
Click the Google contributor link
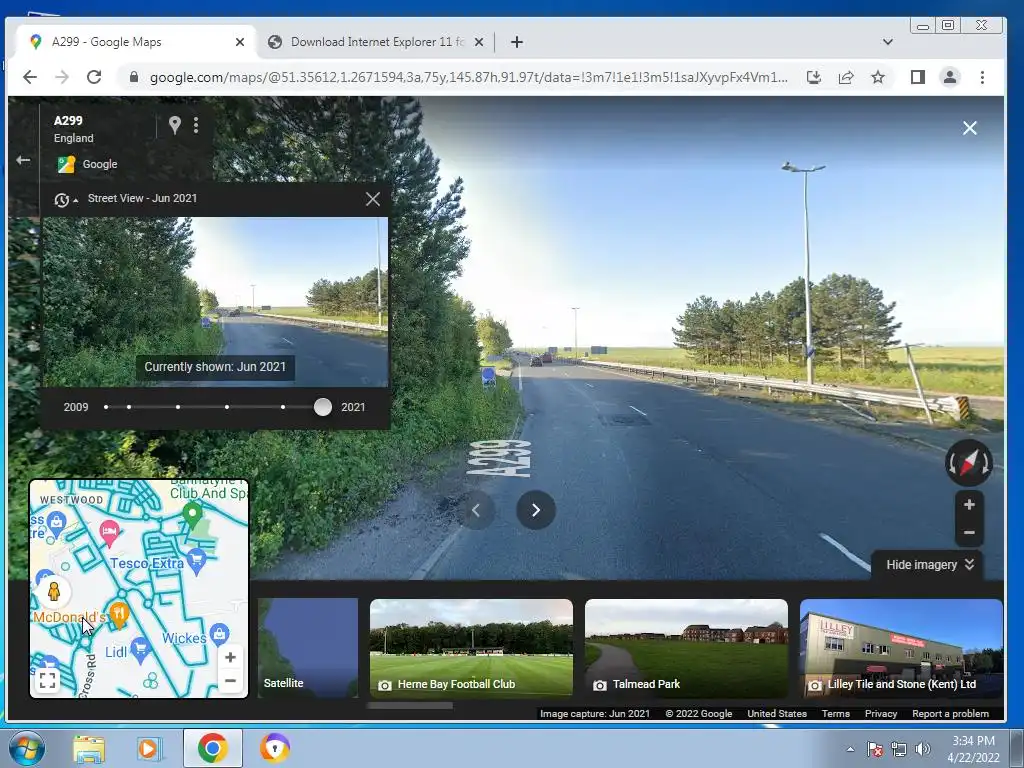click(x=100, y=164)
